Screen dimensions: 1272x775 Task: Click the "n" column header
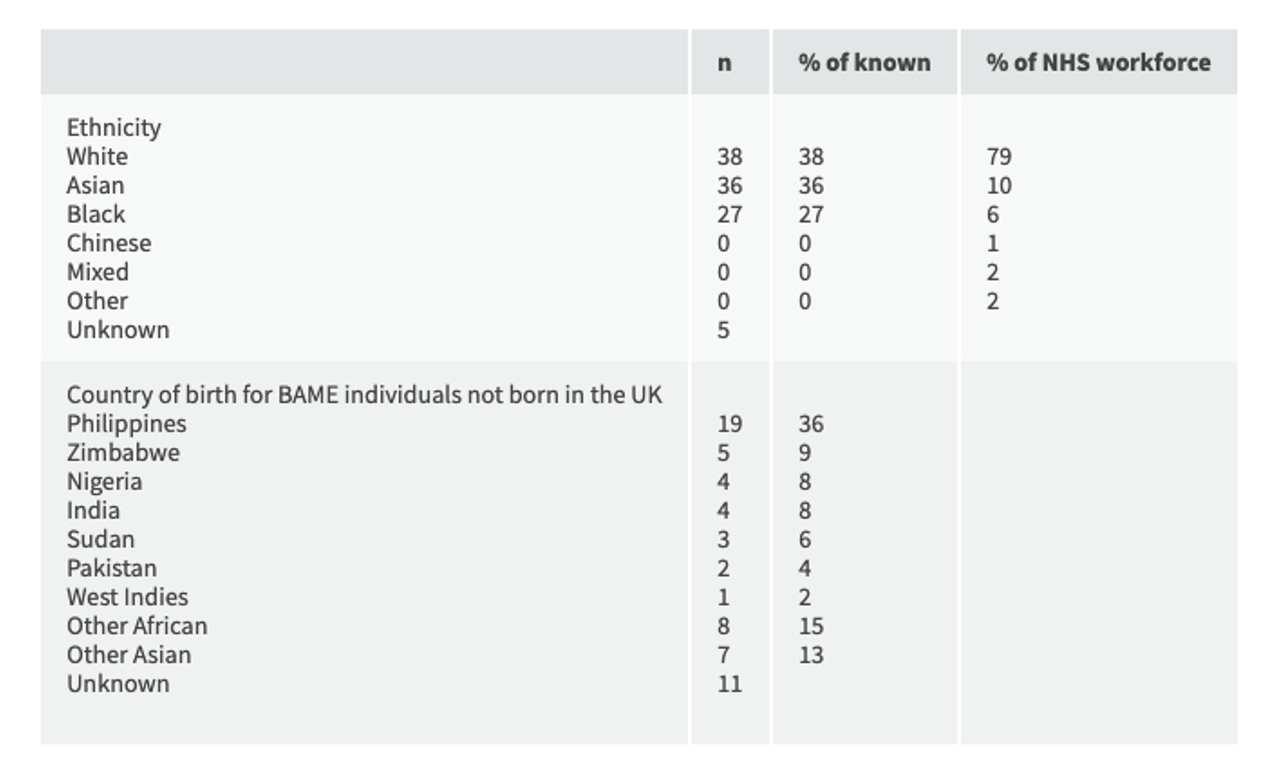pyautogui.click(x=724, y=62)
